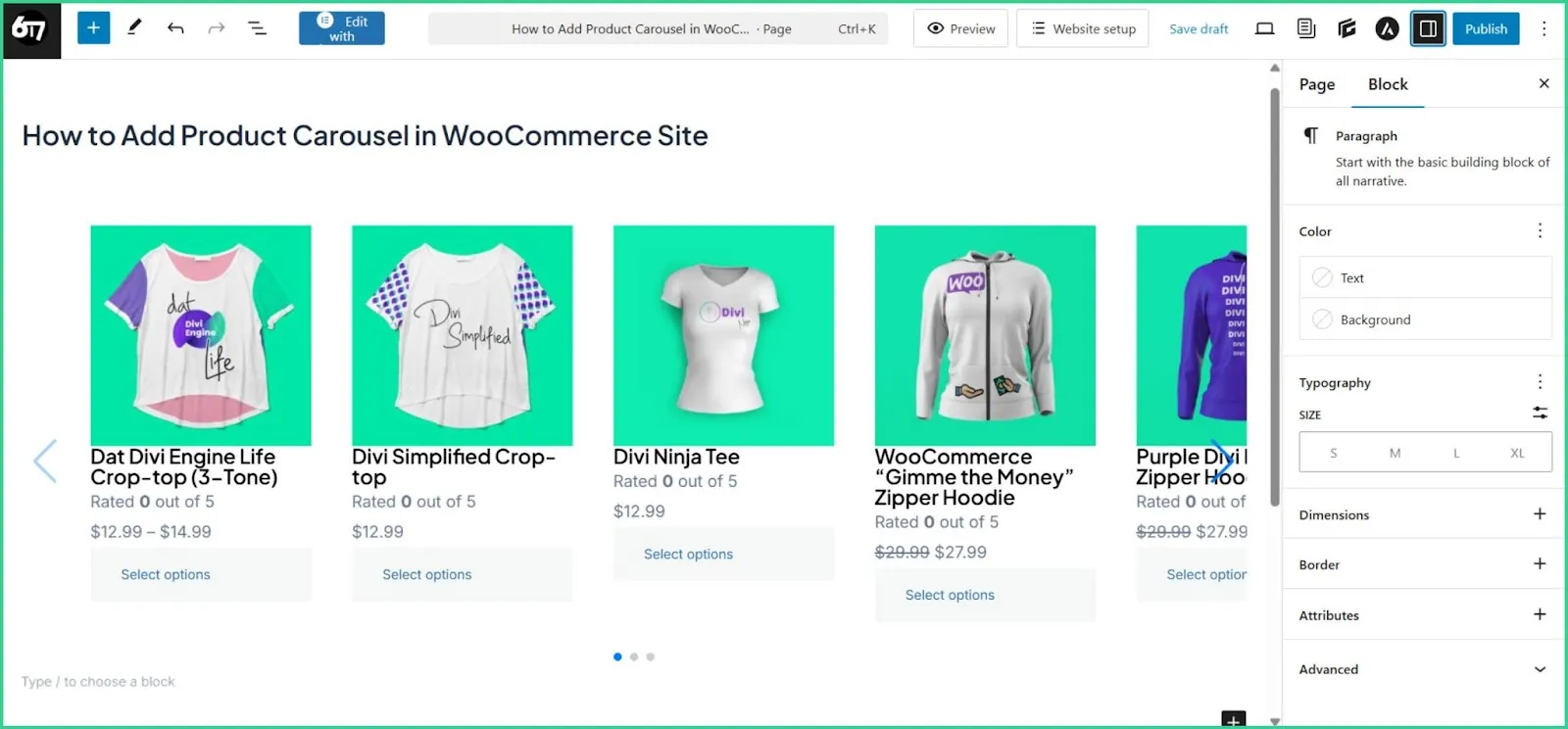Expand the Advanced section

tap(1424, 668)
